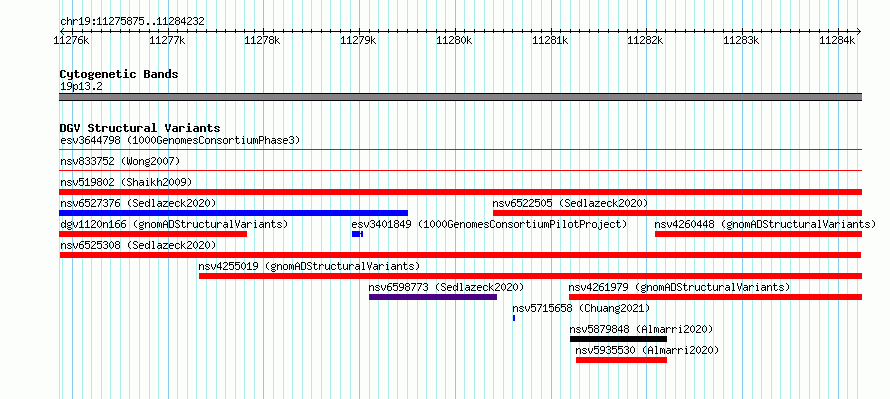Click the esv3644798 variant label
890x399 pixels.
point(180,140)
